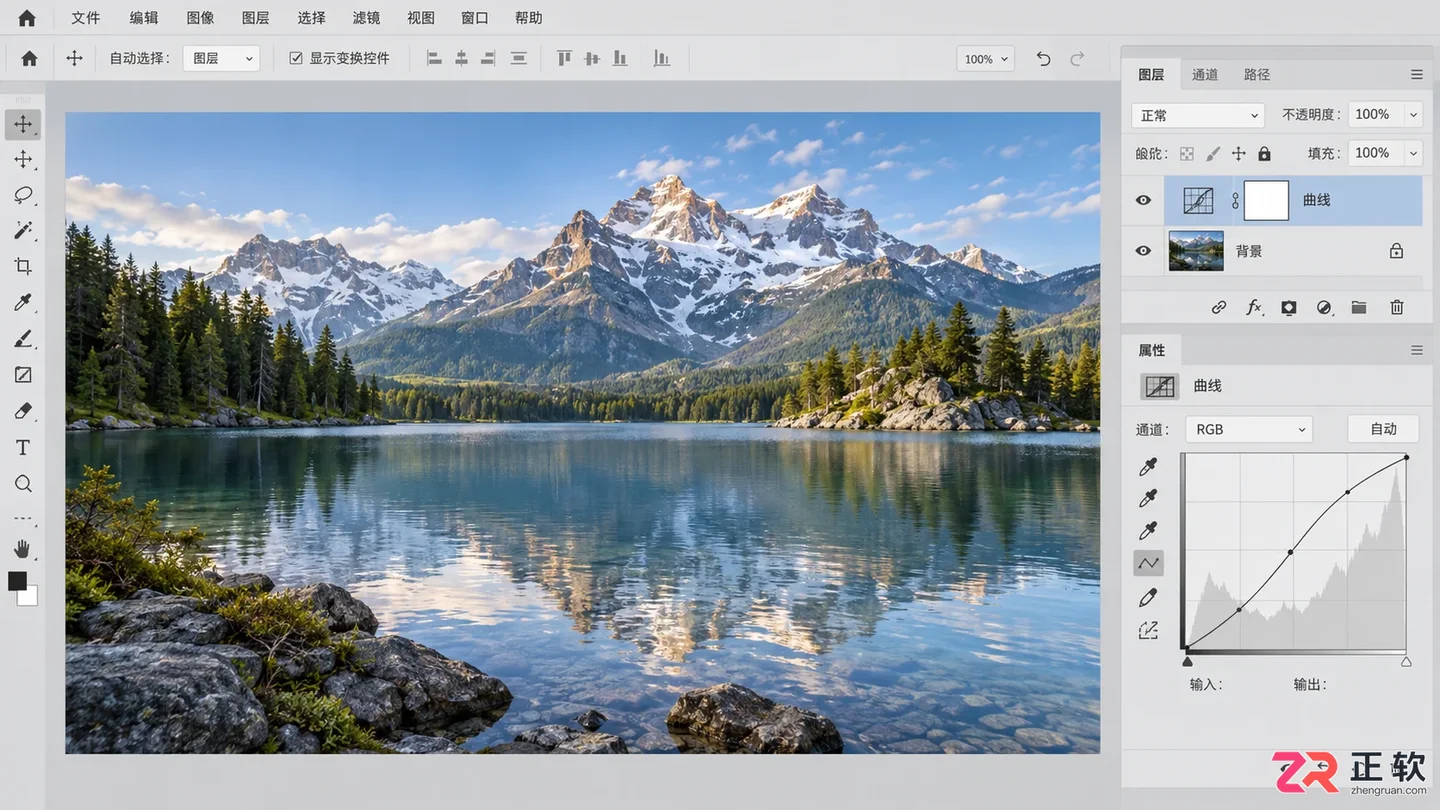The width and height of the screenshot is (1440, 810).
Task: Click the home button in the options bar
Action: click(29, 59)
